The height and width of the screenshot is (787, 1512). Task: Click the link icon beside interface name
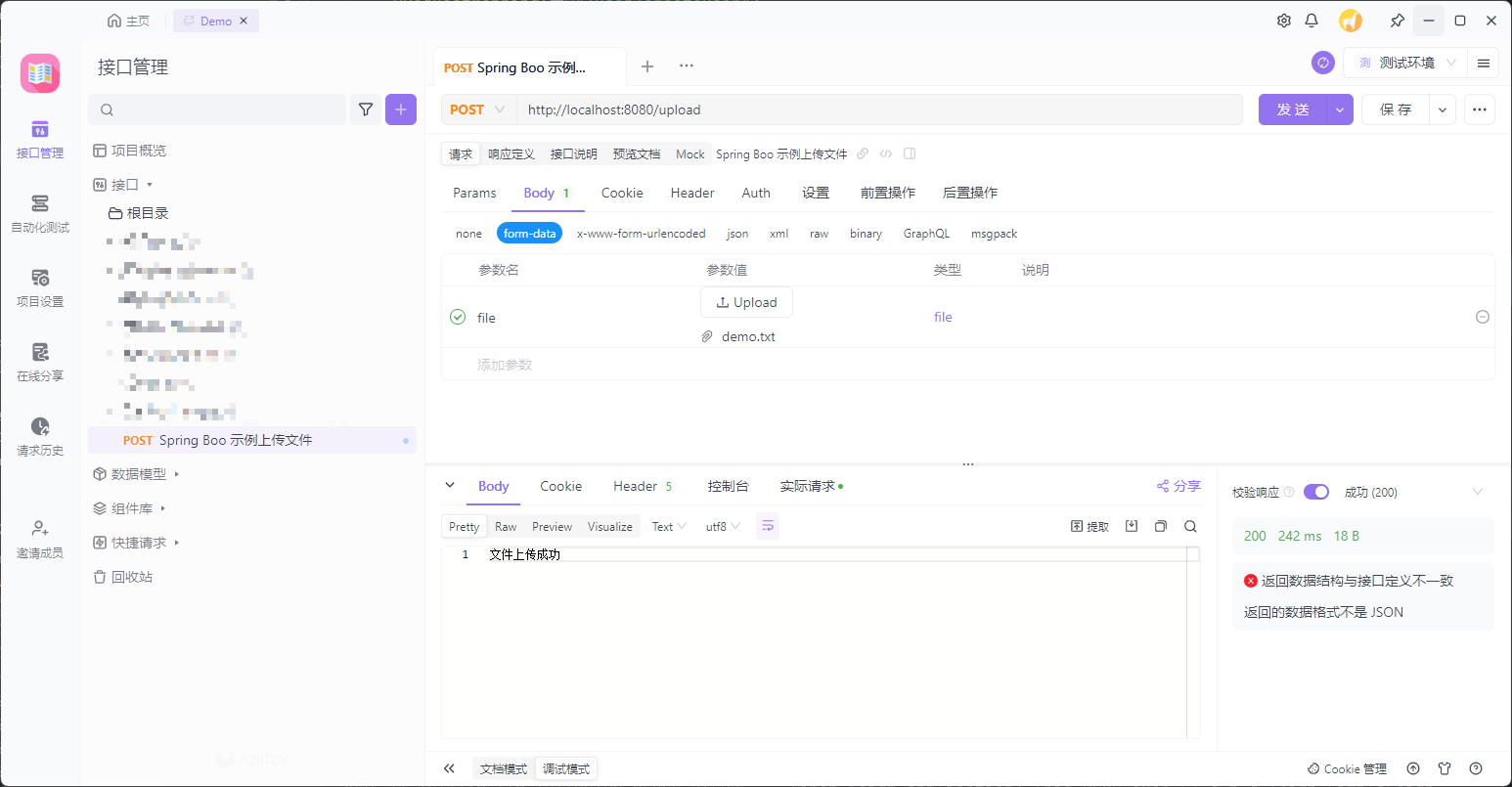(x=863, y=153)
